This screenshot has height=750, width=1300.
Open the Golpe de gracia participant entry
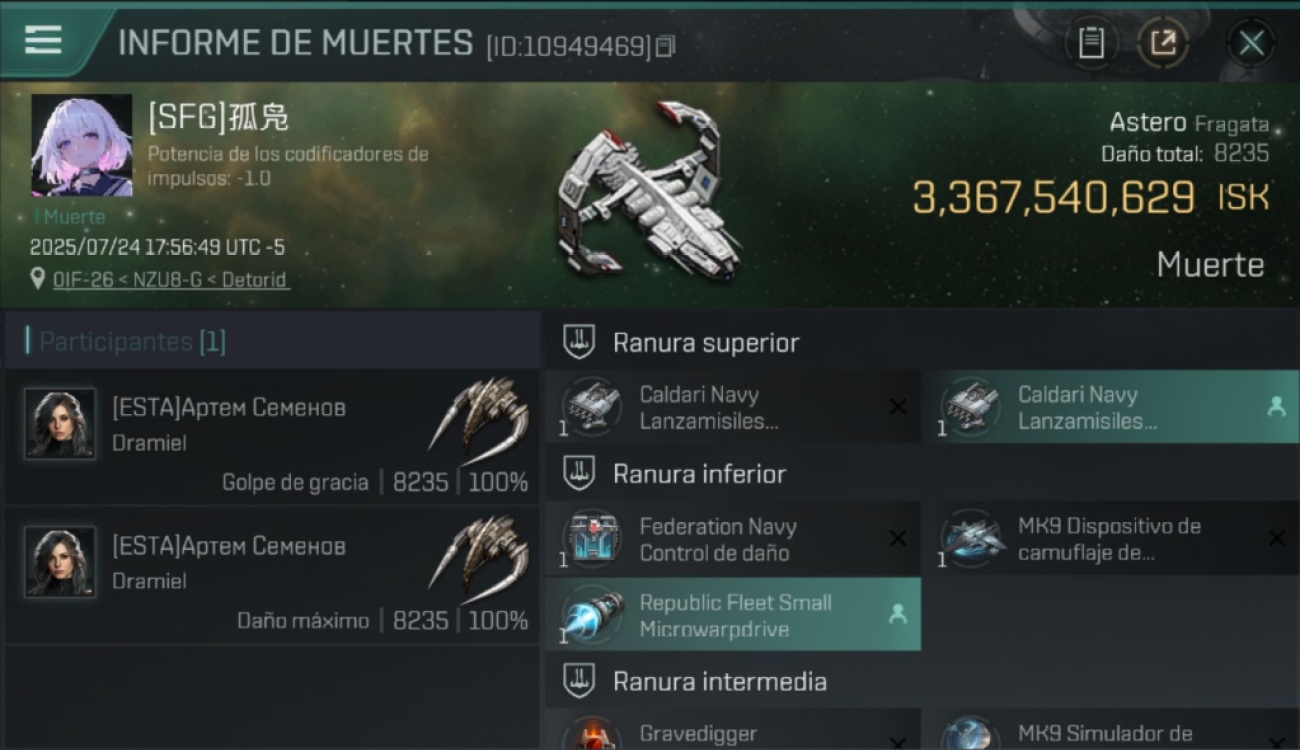click(x=272, y=436)
